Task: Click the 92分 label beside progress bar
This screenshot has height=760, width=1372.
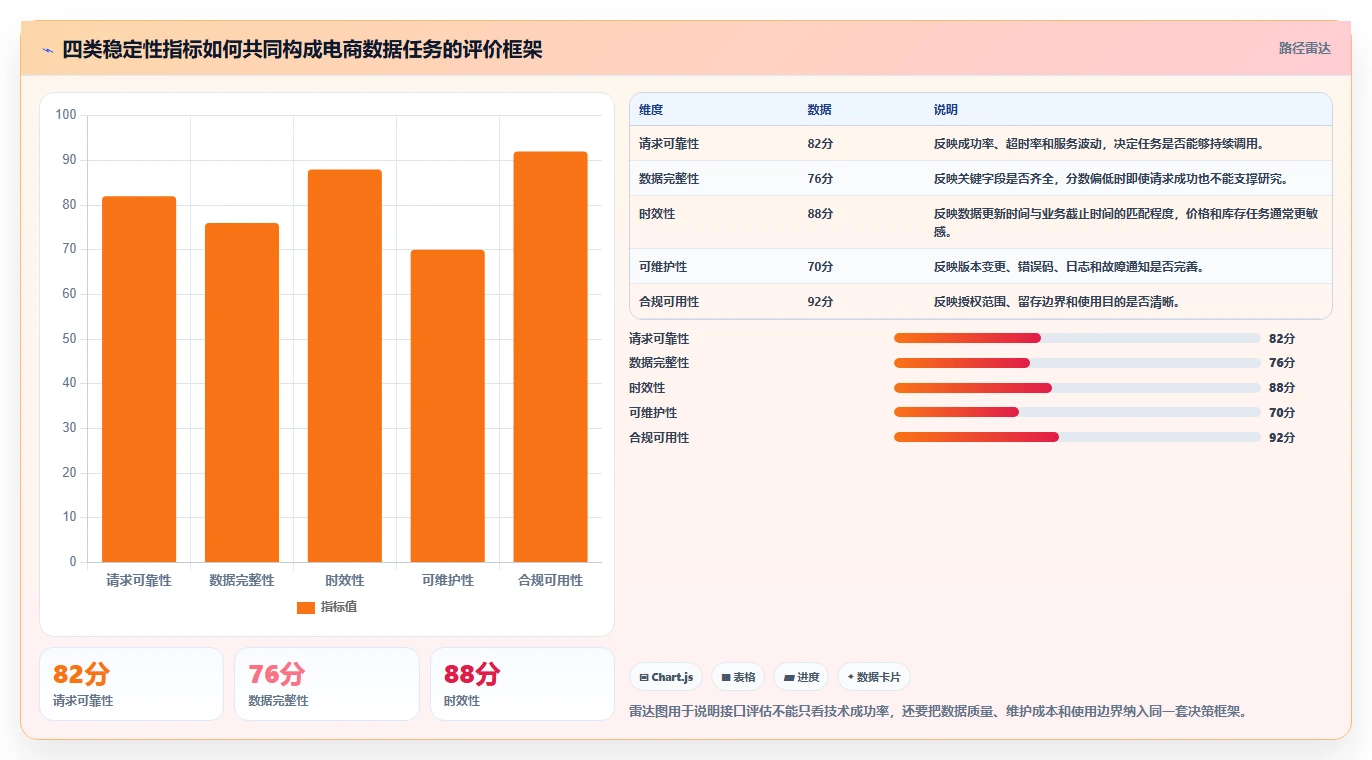Action: click(x=1282, y=438)
